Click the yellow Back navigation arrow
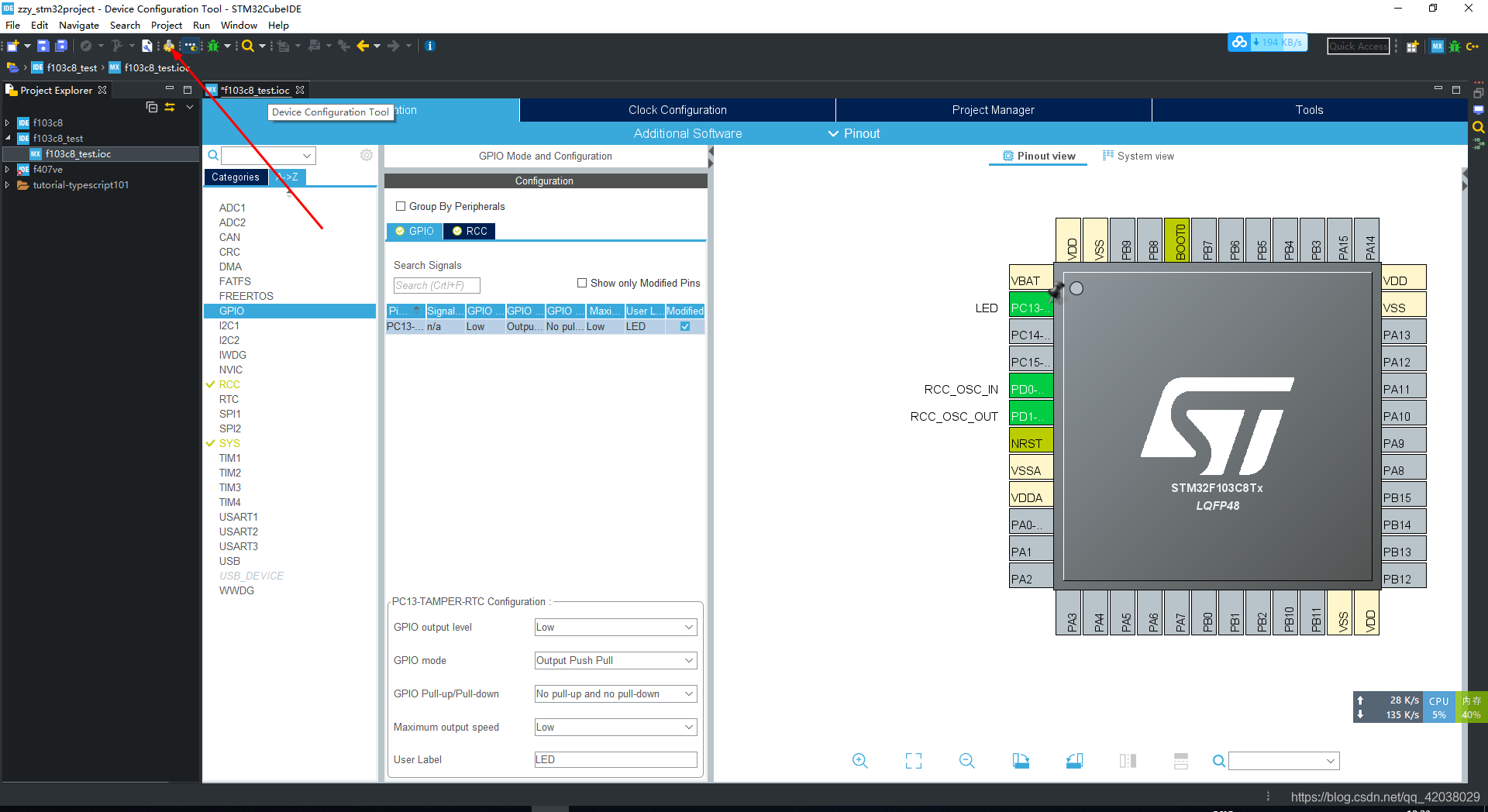Viewport: 1488px width, 812px height. pos(363,46)
